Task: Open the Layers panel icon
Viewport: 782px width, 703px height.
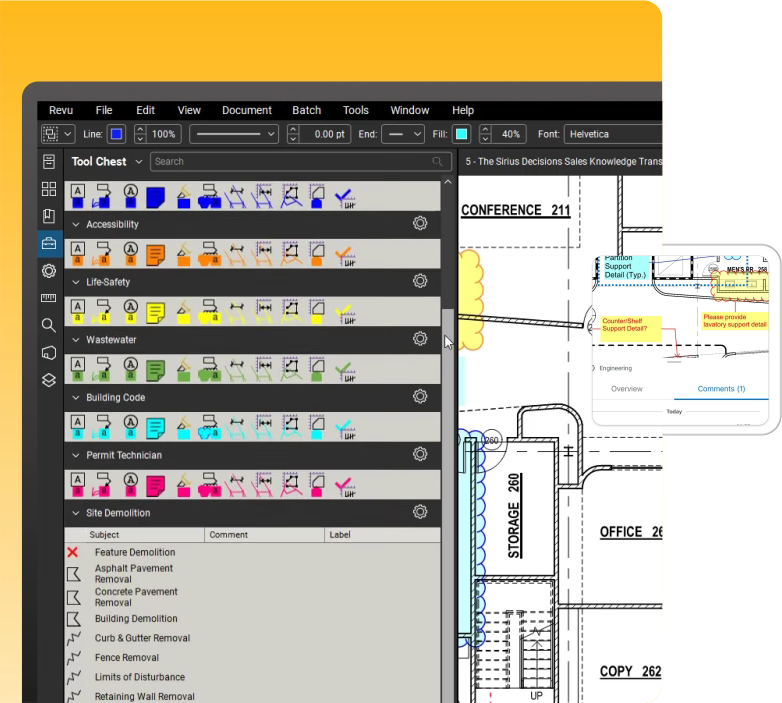Action: pos(49,380)
